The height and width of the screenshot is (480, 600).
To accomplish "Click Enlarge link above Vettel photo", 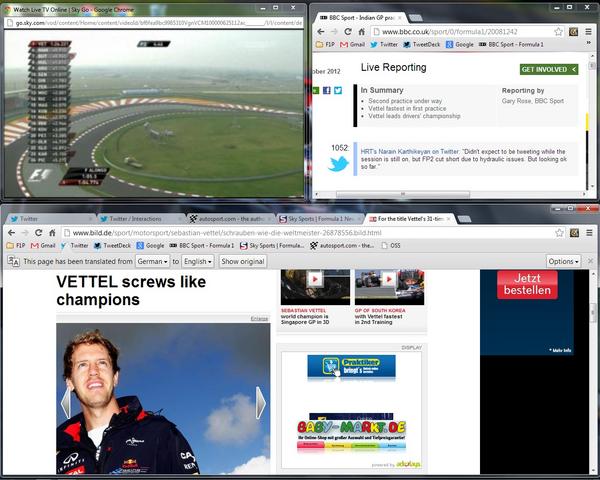I will pos(259,318).
